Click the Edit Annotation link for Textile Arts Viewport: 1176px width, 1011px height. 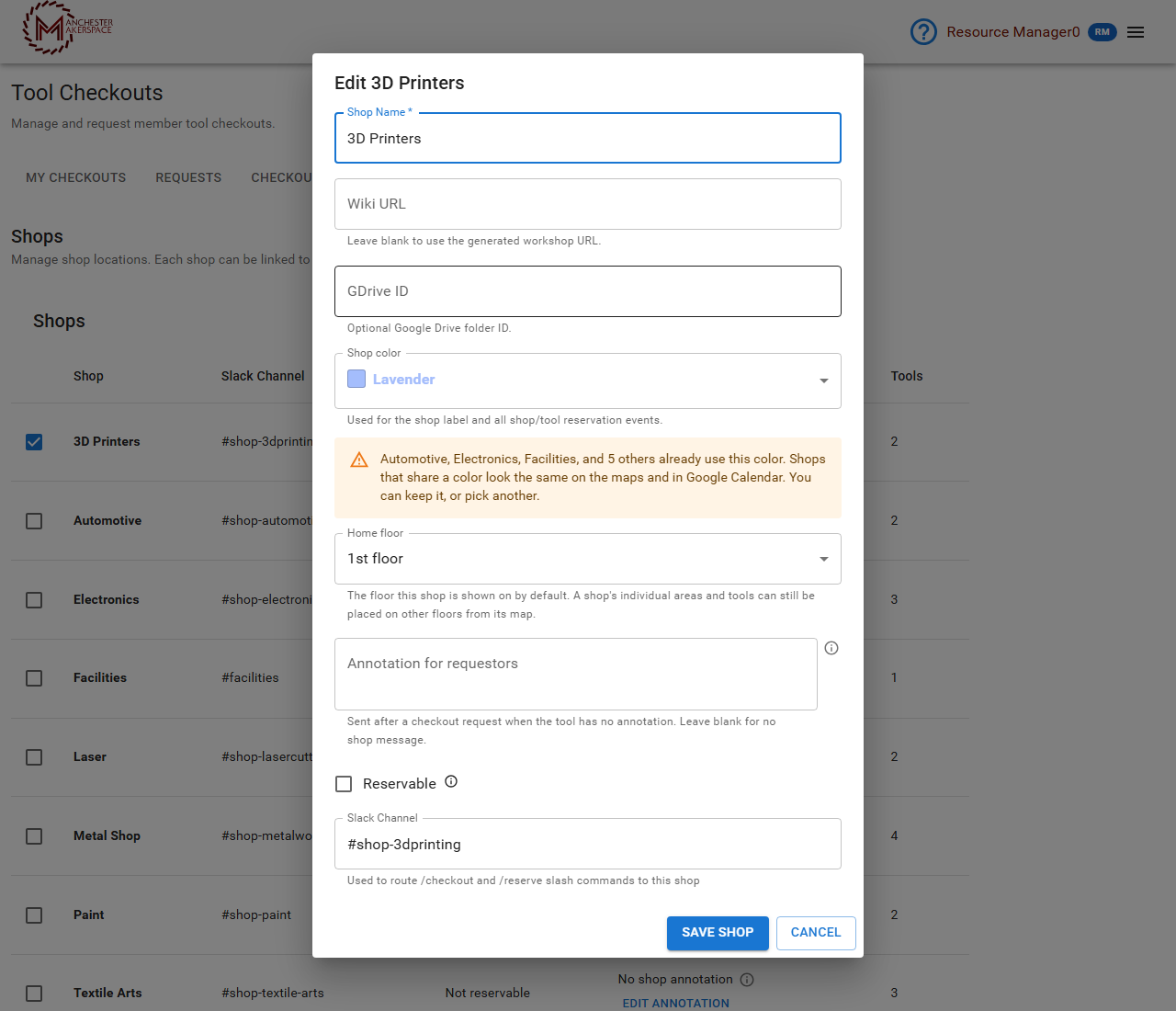676,1004
